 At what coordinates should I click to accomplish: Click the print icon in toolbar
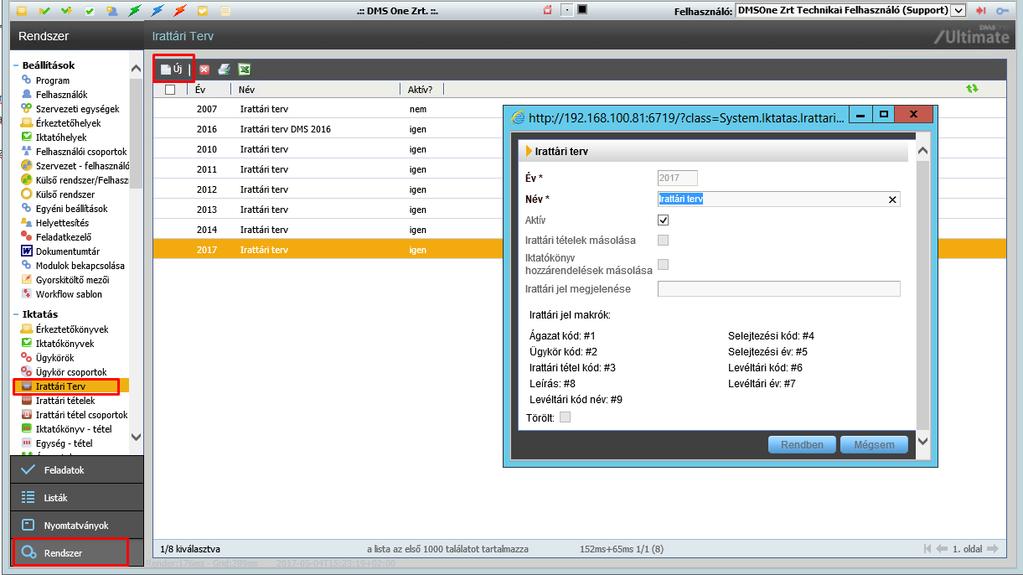tap(224, 69)
